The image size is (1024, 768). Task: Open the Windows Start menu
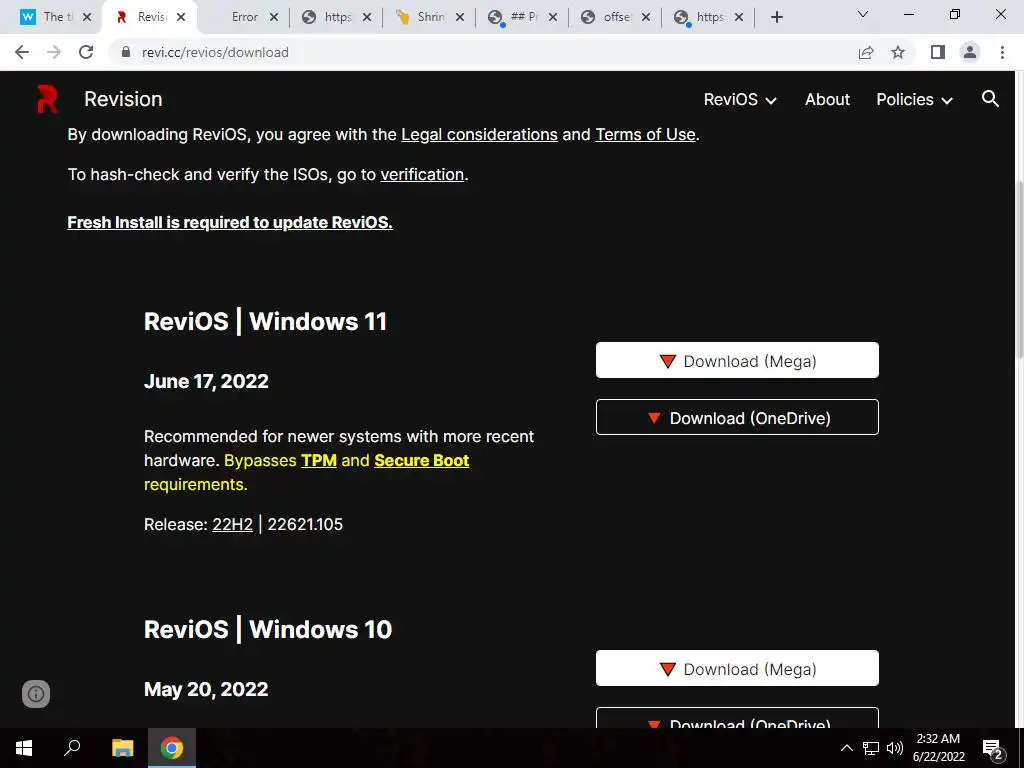pos(24,748)
